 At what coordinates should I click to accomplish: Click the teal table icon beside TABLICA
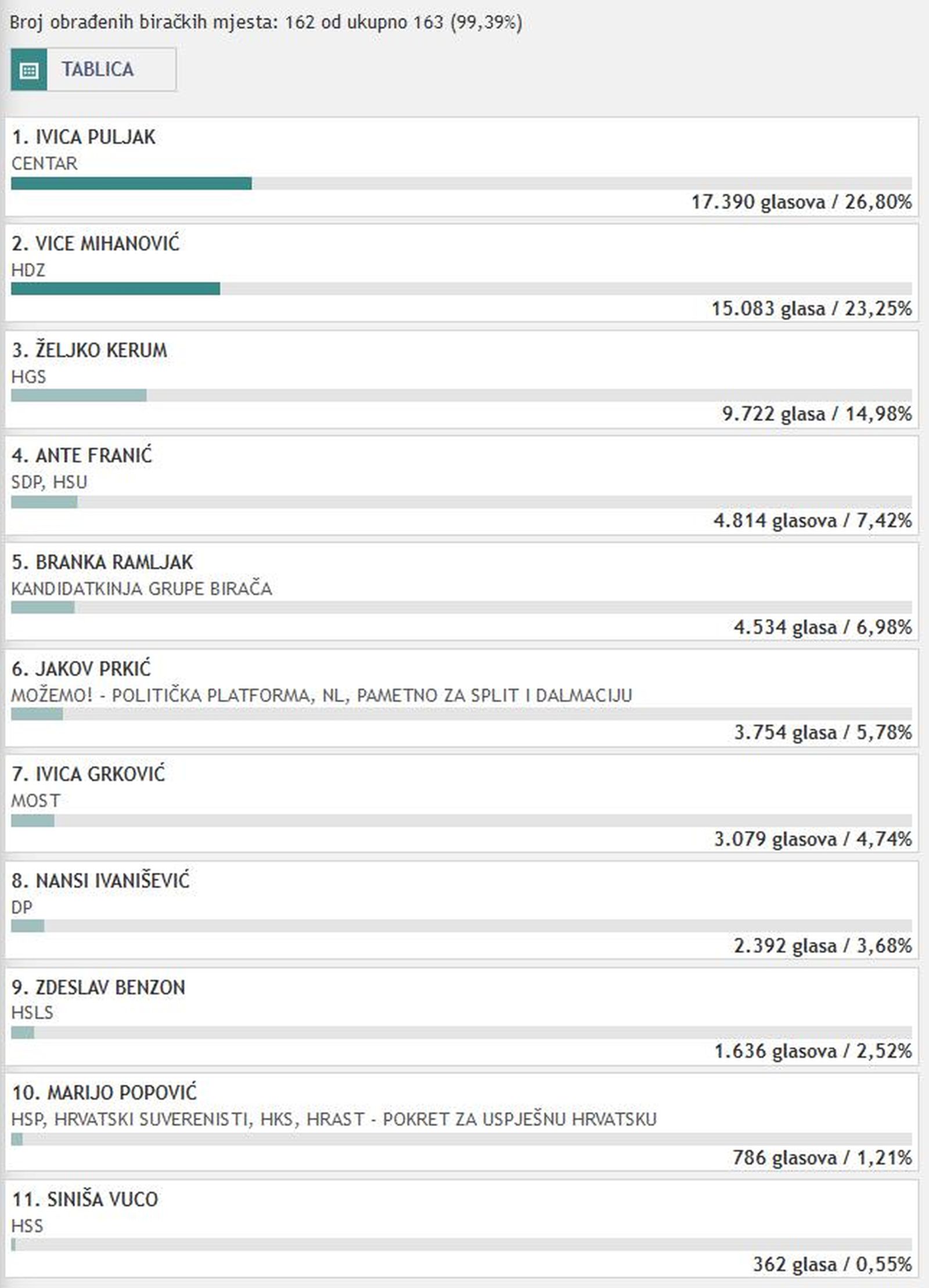point(29,70)
